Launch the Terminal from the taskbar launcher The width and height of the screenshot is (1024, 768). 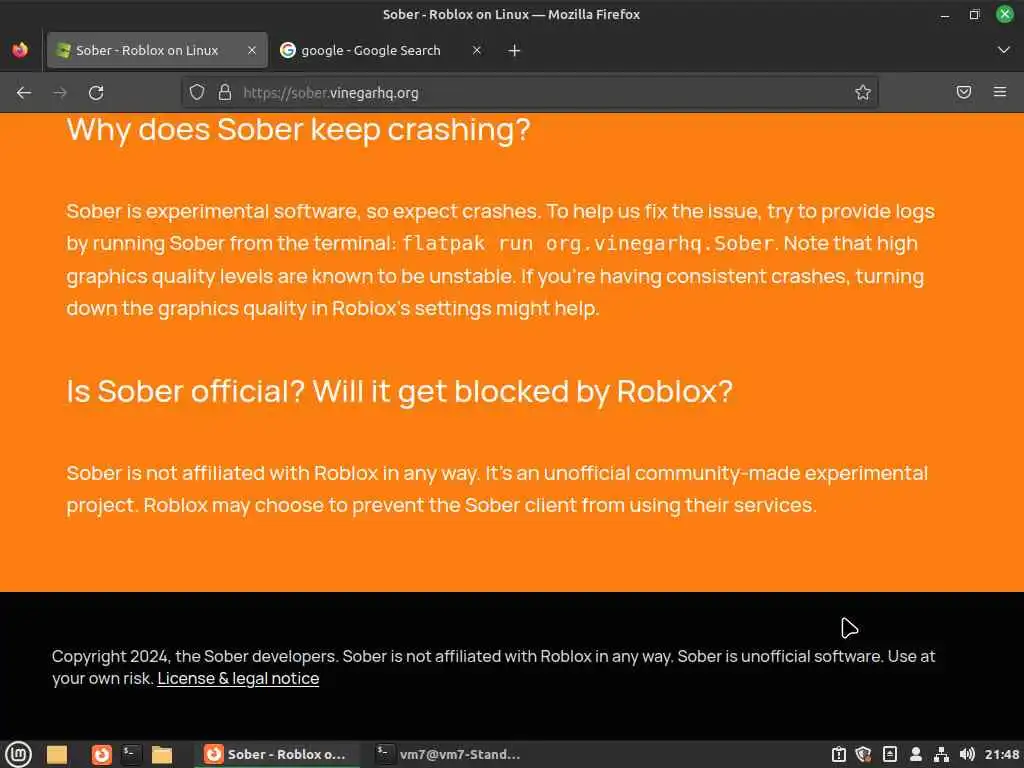coord(131,754)
